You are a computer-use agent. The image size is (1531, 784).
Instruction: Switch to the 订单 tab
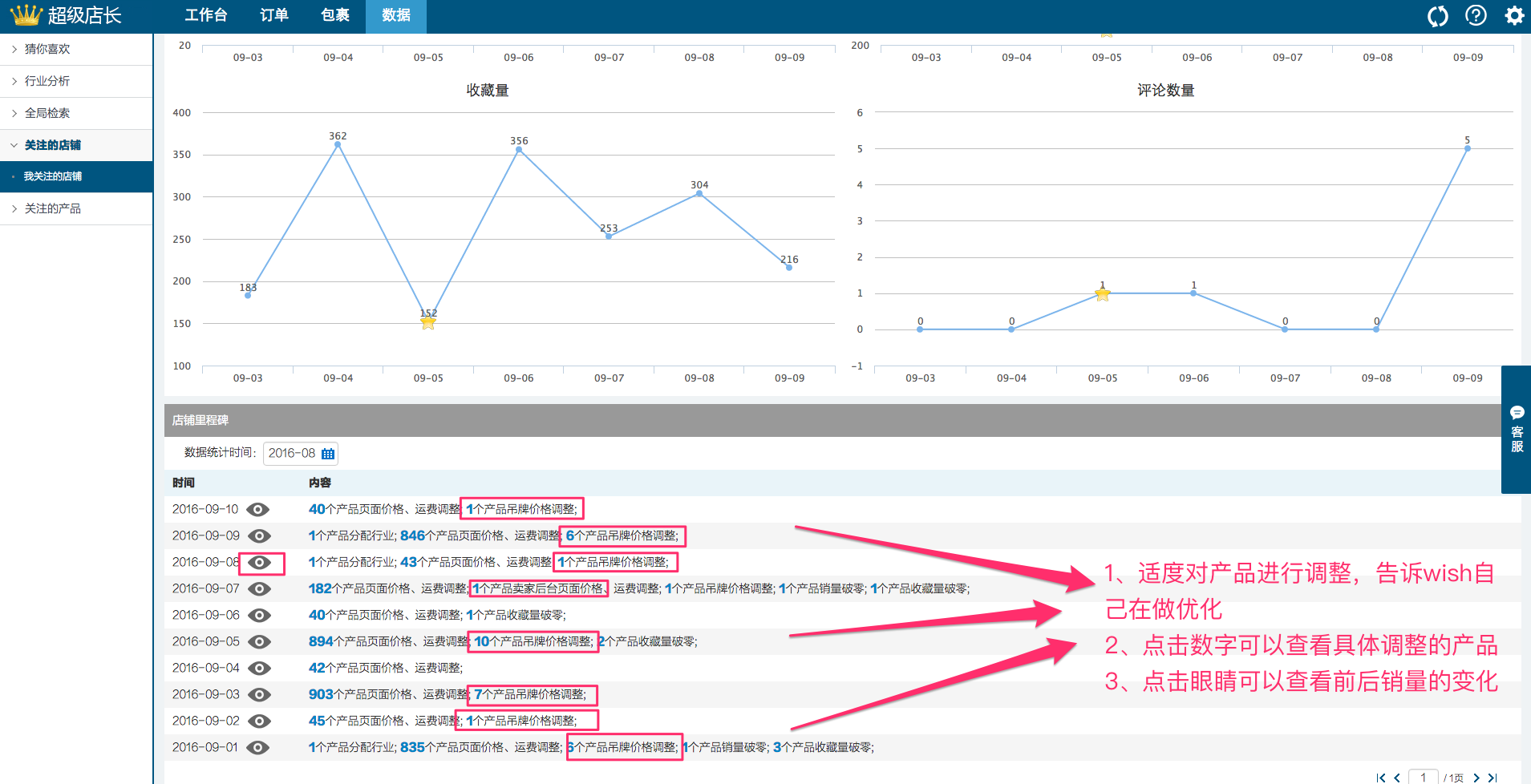click(274, 16)
